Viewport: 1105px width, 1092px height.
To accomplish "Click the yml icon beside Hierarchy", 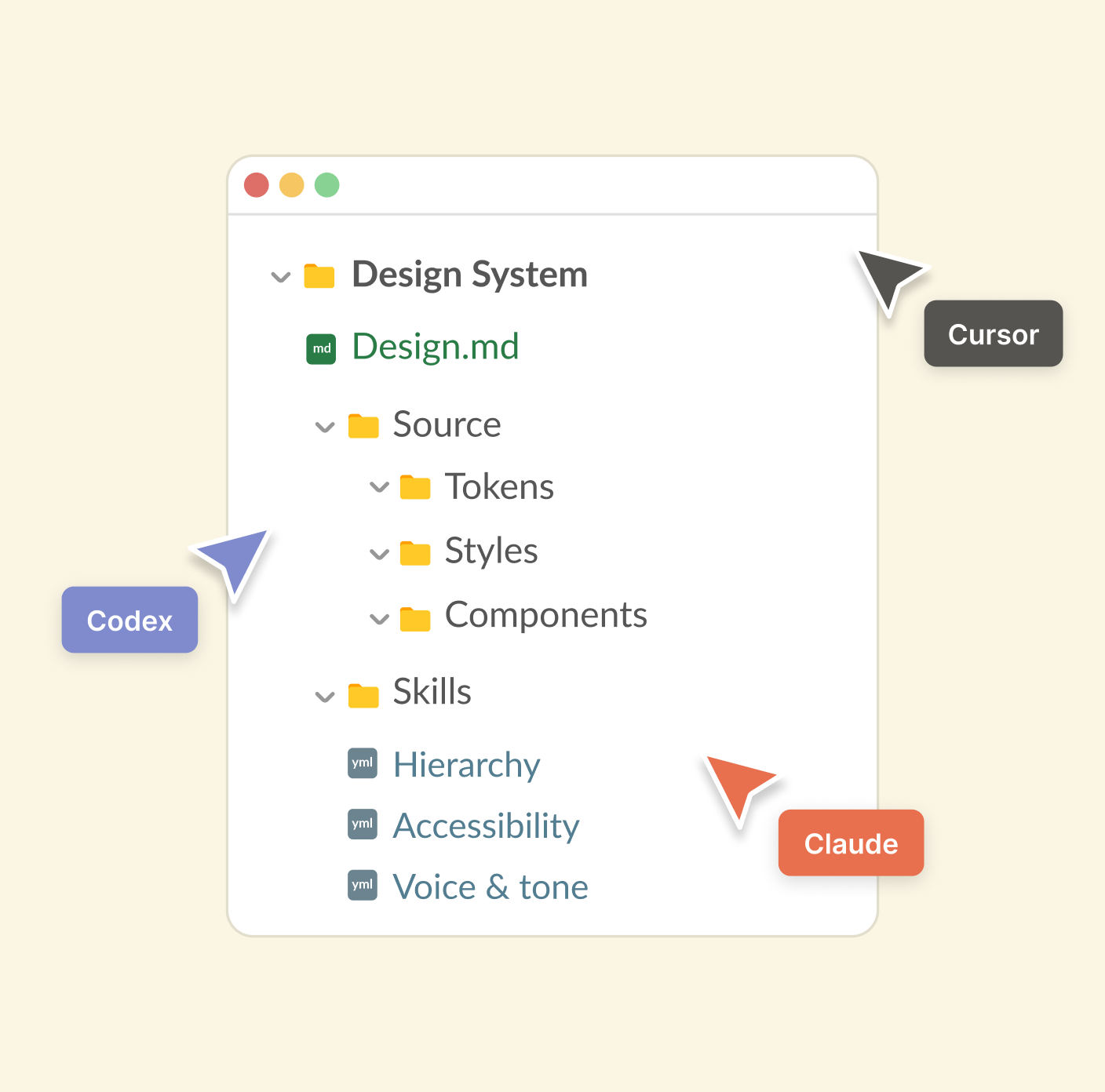I will 363,763.
